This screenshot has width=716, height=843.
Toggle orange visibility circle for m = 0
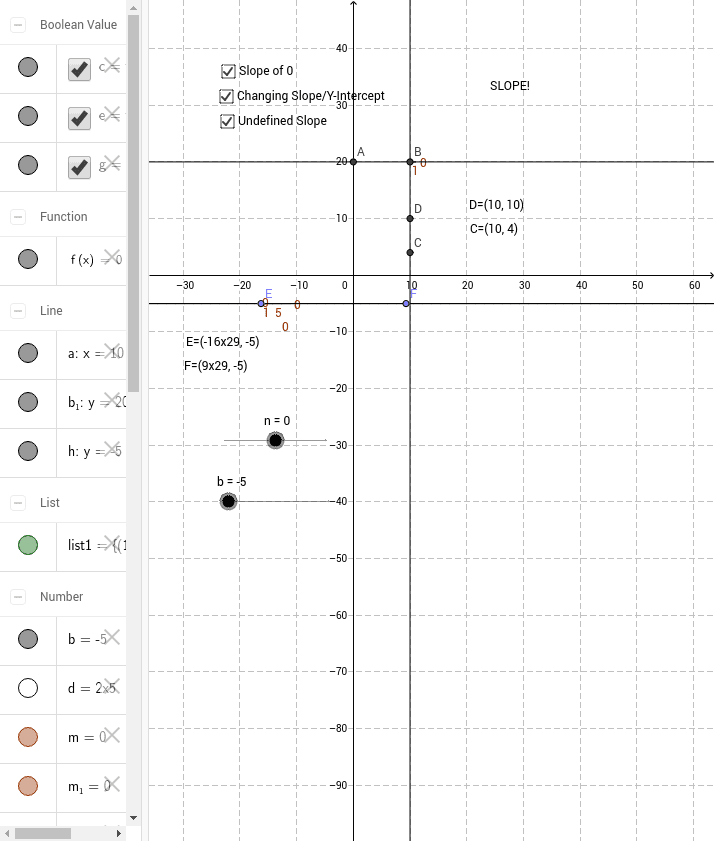28,737
